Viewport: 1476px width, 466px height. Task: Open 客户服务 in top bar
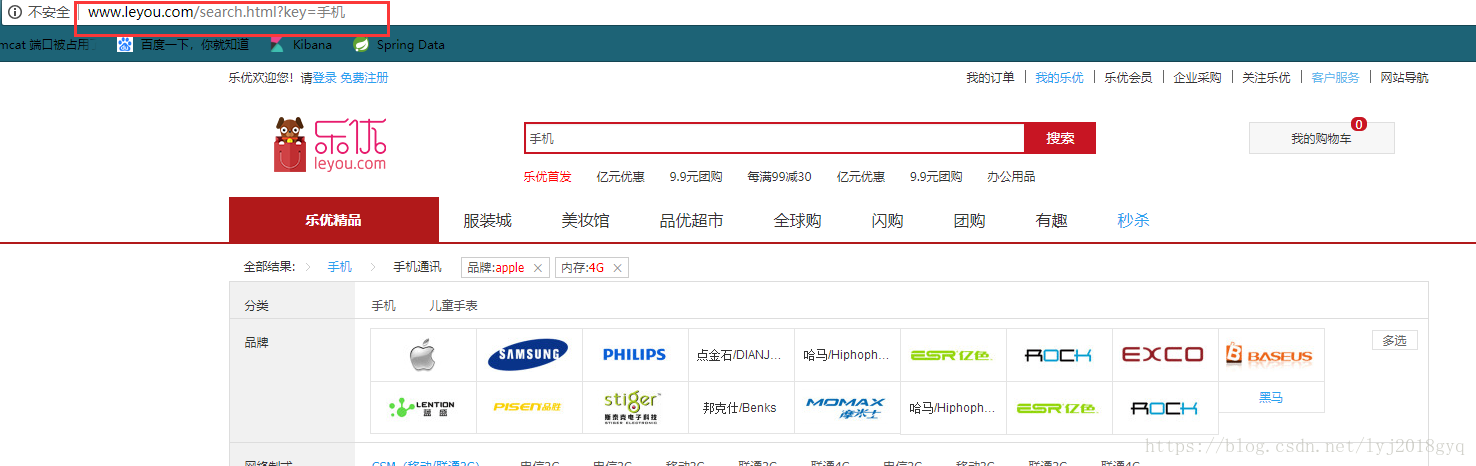pos(1335,78)
